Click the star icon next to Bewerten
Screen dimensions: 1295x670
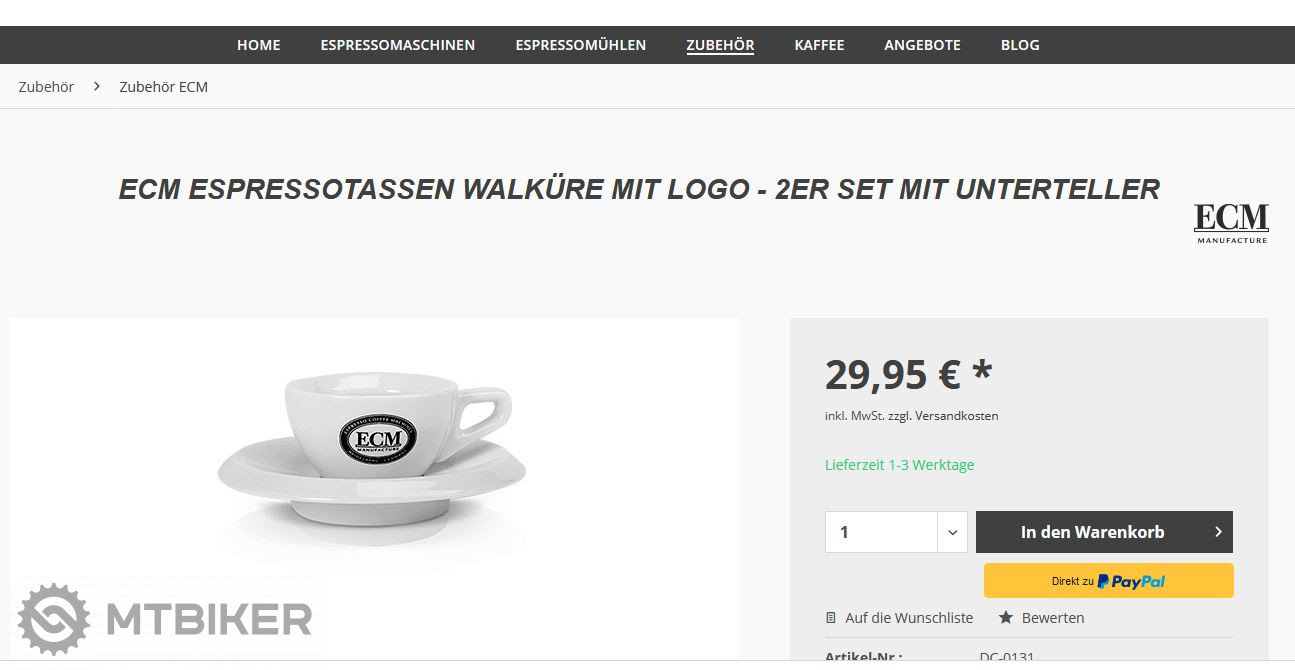coord(1006,618)
